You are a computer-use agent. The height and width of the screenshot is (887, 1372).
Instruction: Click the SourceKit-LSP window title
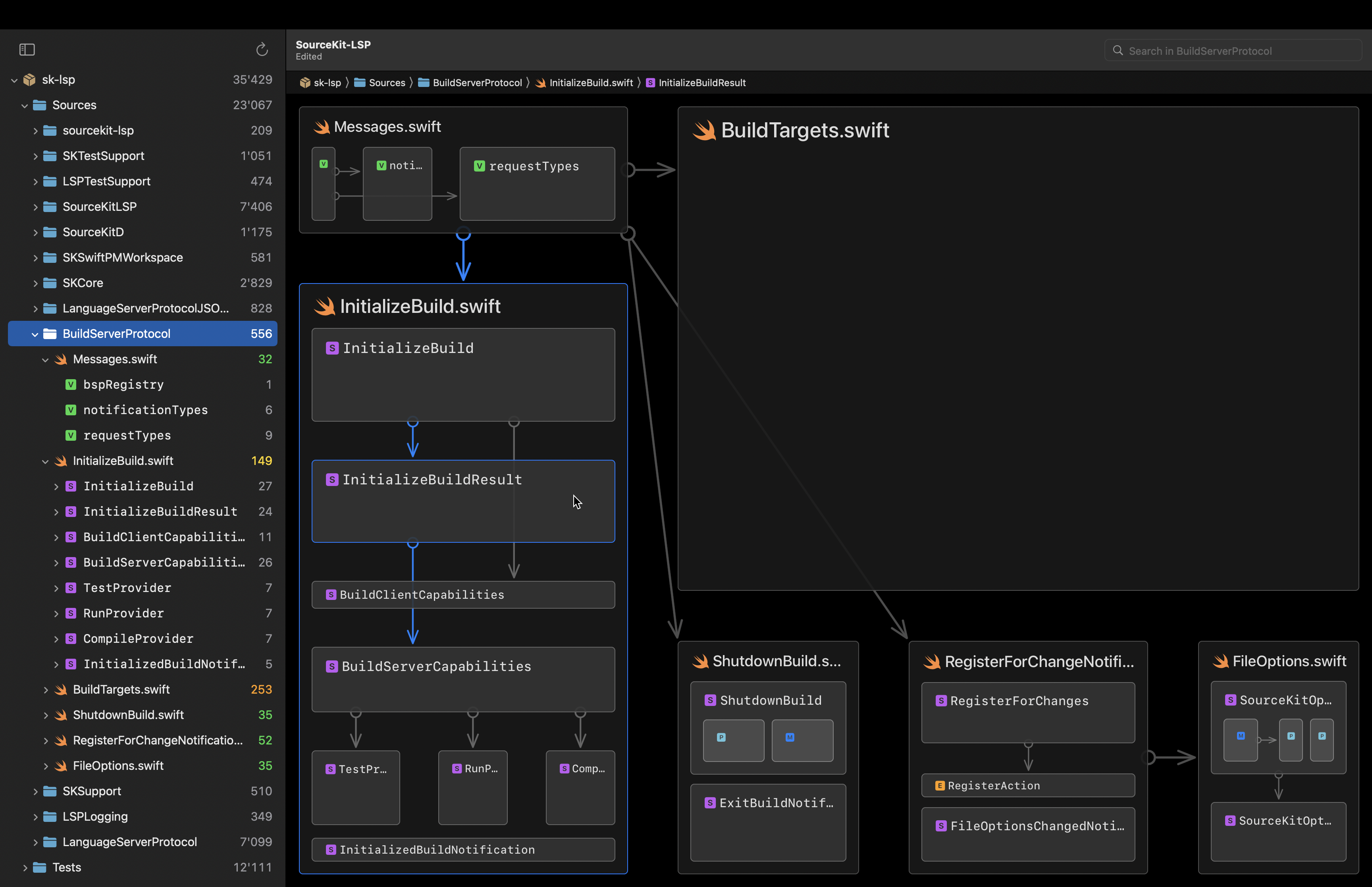click(x=333, y=44)
